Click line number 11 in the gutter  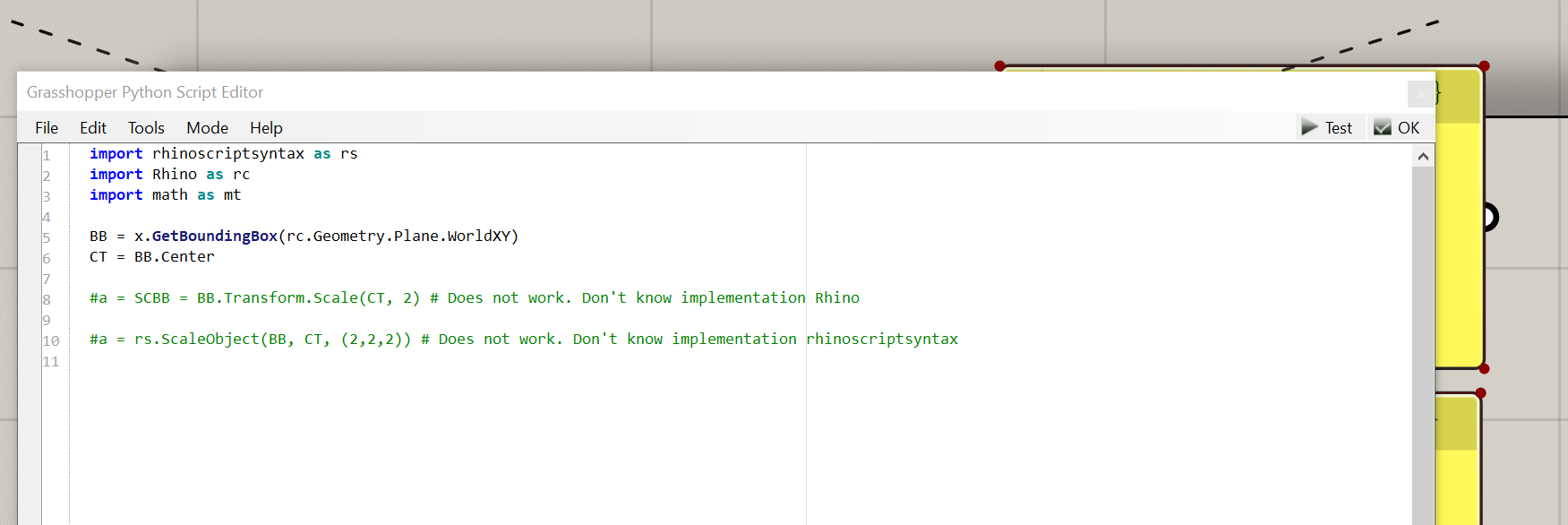tap(51, 361)
